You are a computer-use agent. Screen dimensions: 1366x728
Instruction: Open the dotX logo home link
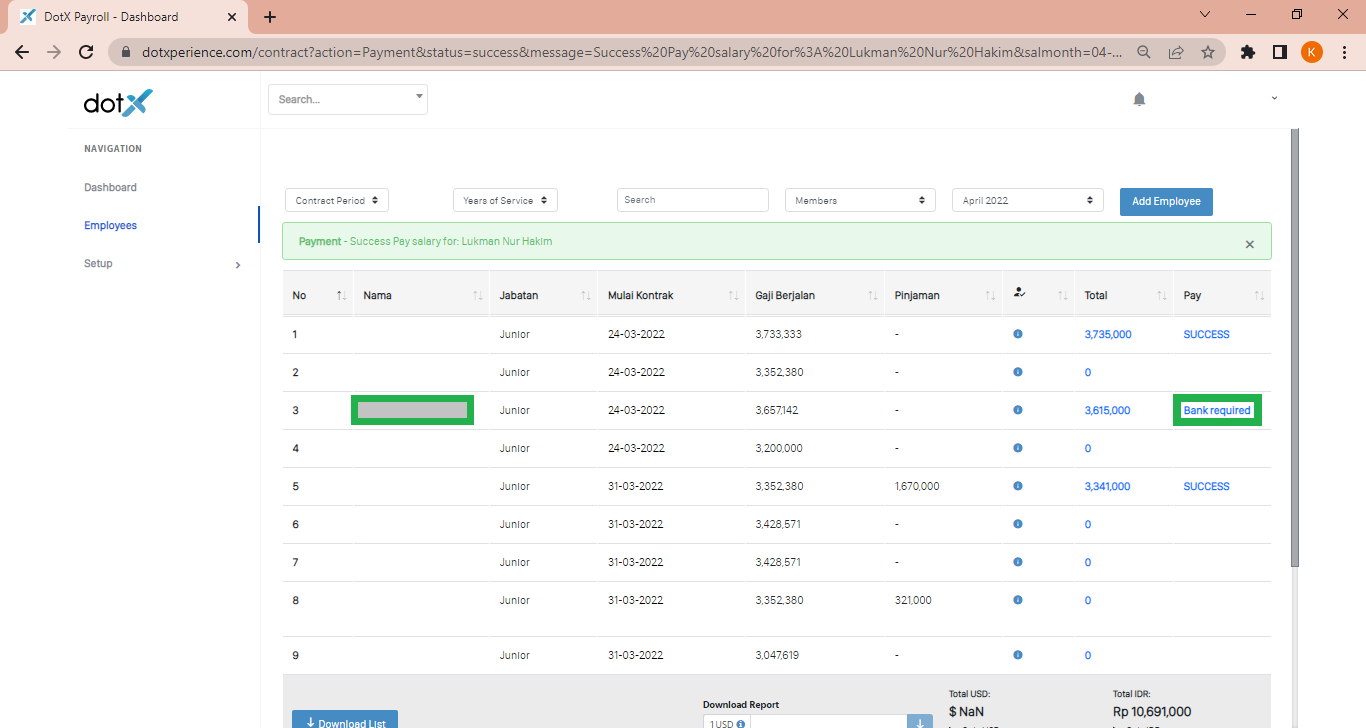(118, 102)
